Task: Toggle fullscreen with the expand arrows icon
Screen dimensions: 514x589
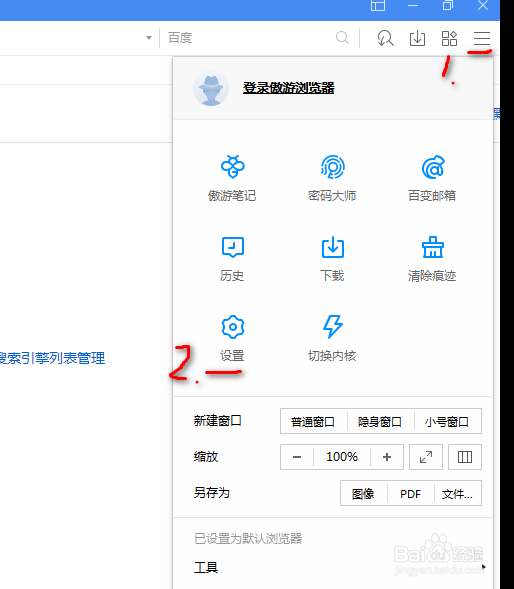Action: click(x=426, y=457)
